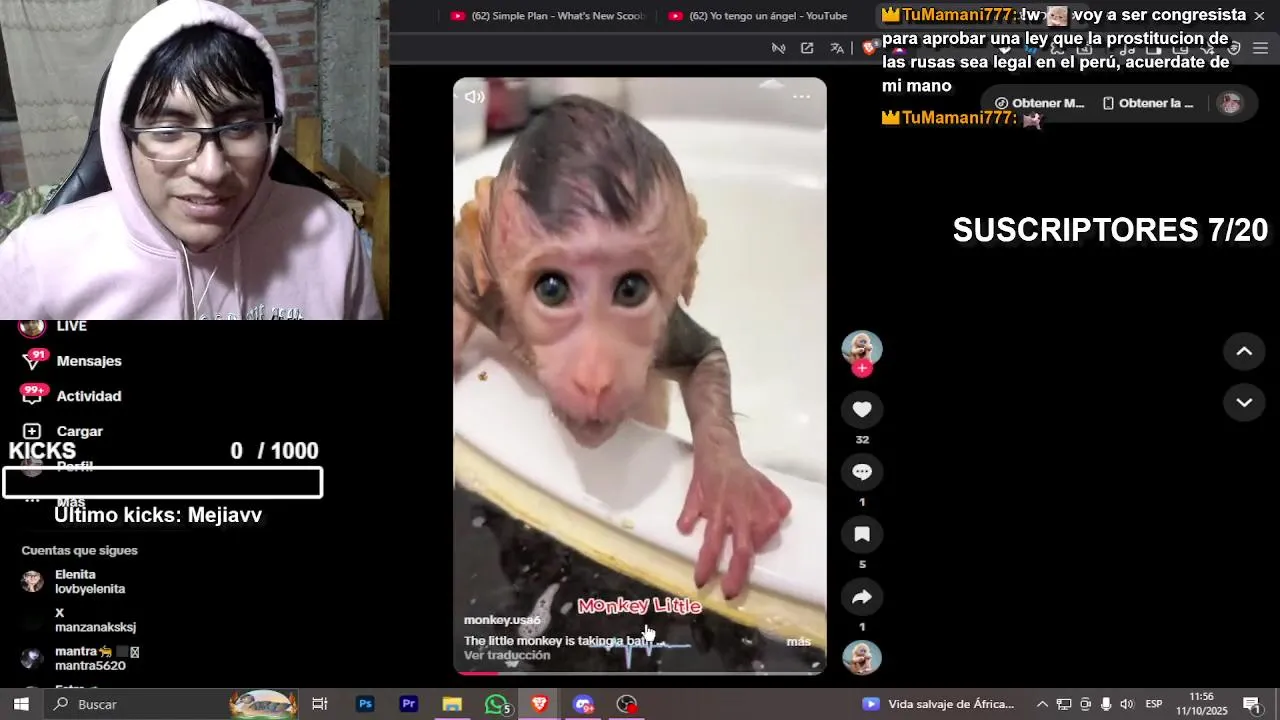Open followed account Elenita lovbyelenita
Screen dimensions: 1280x720
[x=90, y=582]
